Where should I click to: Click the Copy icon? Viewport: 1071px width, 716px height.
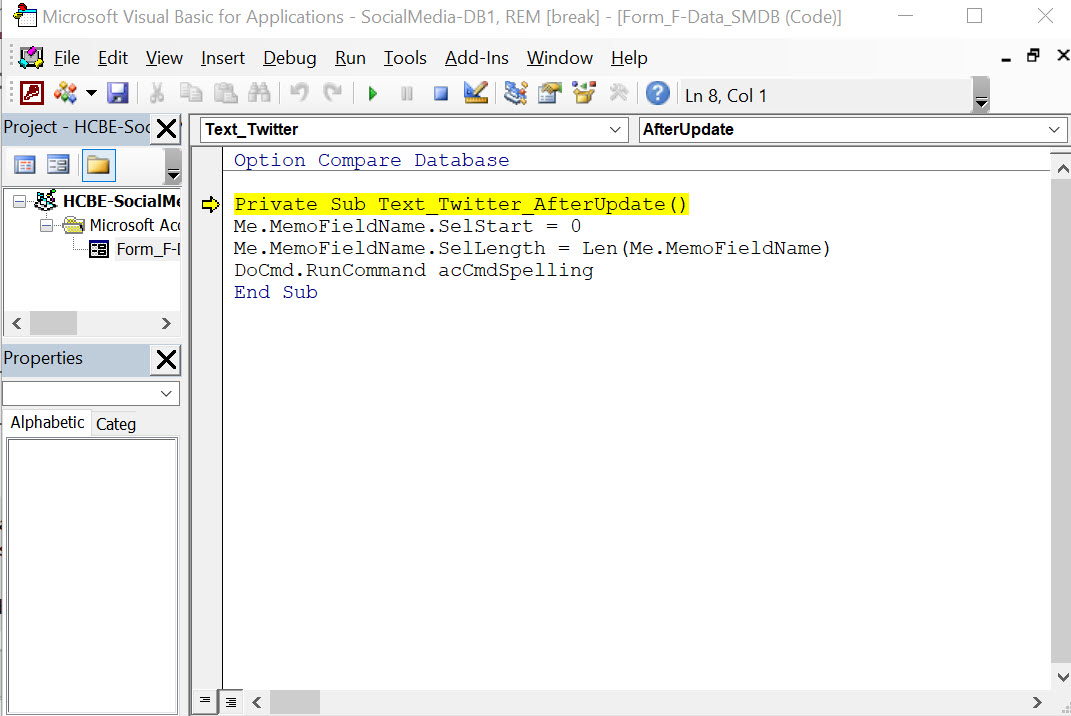(x=191, y=93)
